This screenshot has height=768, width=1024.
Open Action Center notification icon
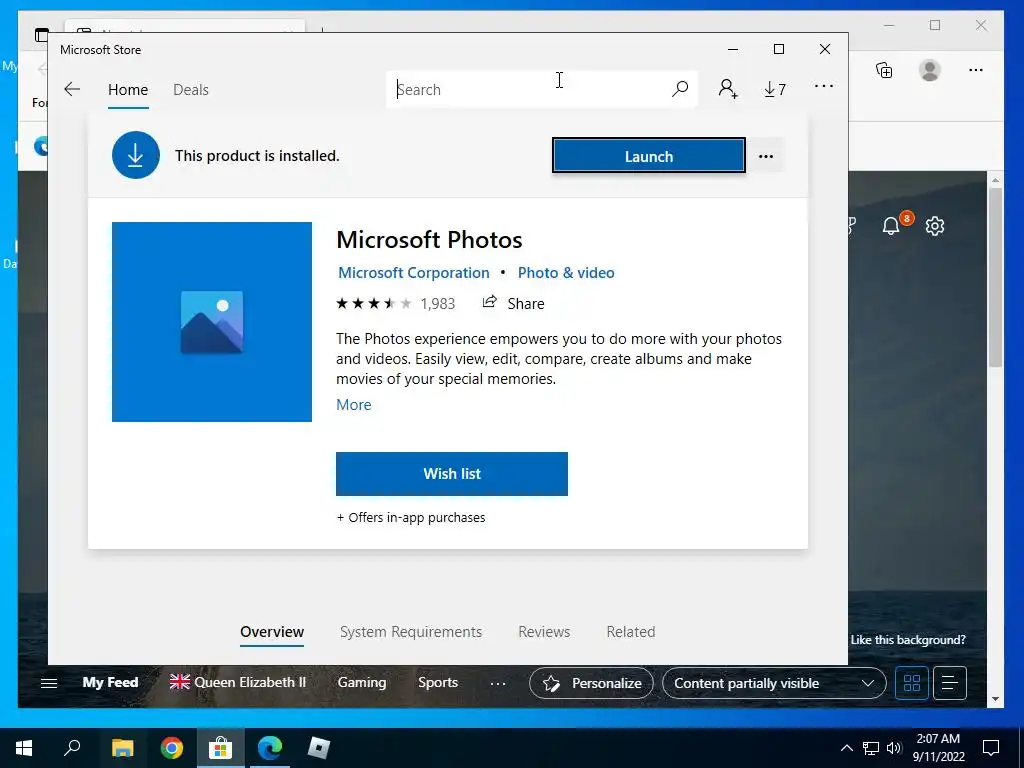(x=991, y=748)
